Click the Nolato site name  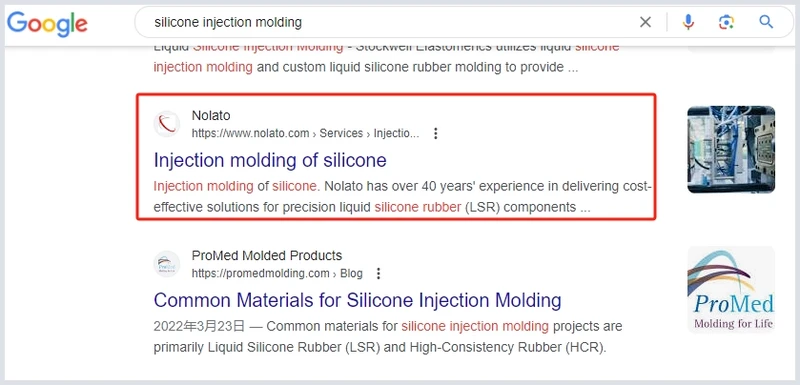point(211,116)
